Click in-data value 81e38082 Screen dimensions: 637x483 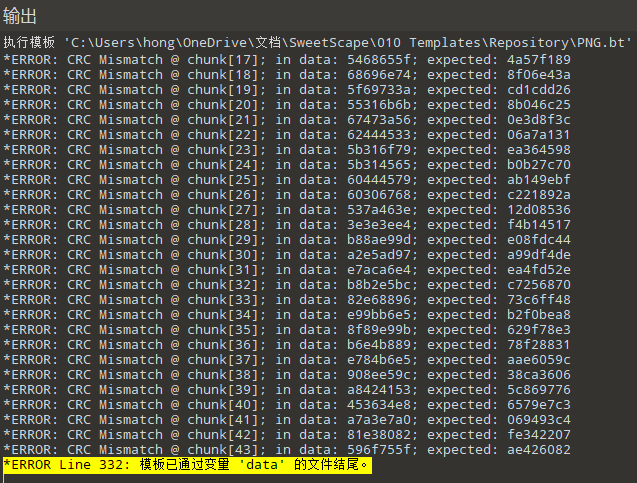[x=379, y=435]
